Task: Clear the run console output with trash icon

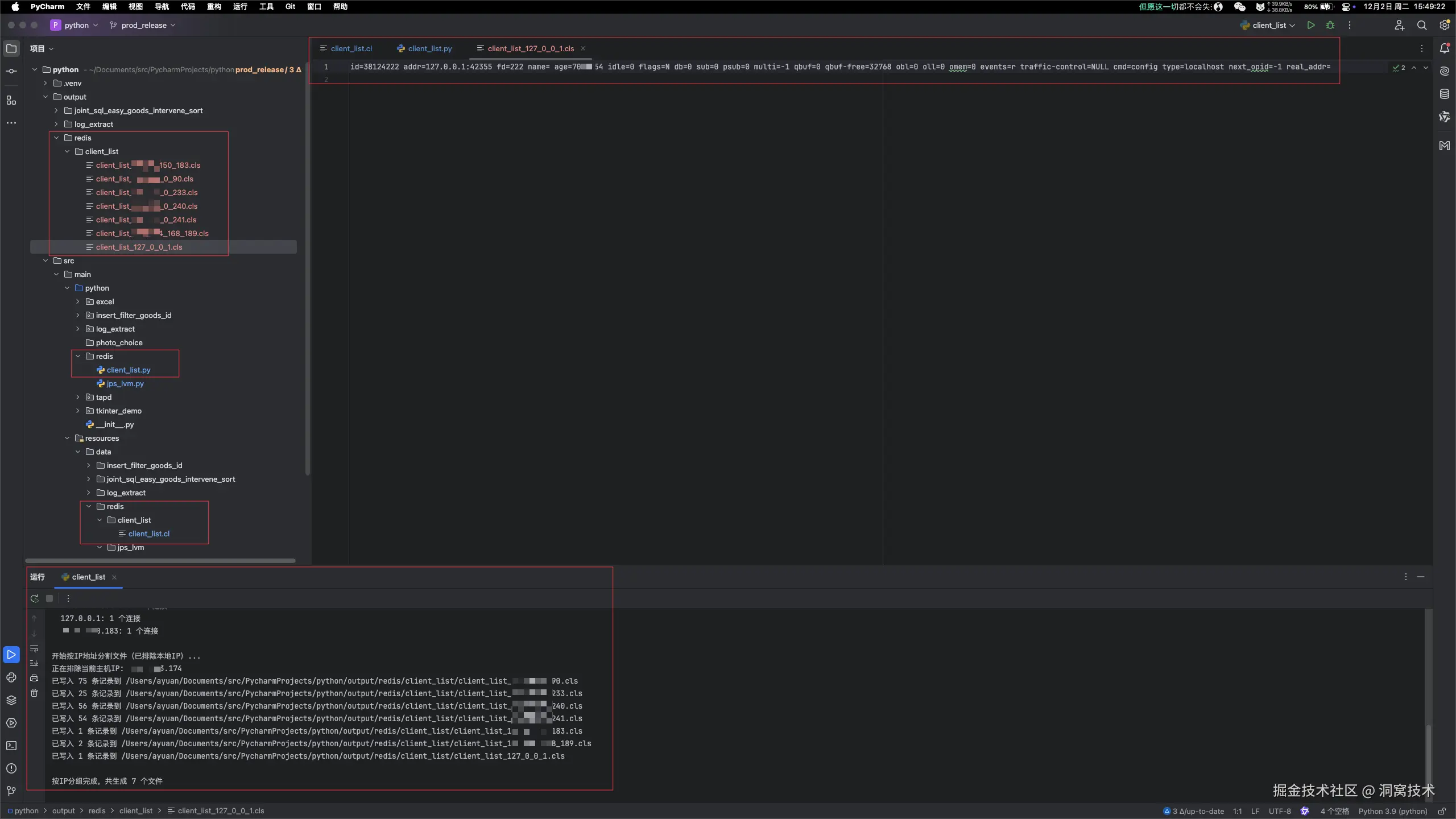Action: click(34, 692)
